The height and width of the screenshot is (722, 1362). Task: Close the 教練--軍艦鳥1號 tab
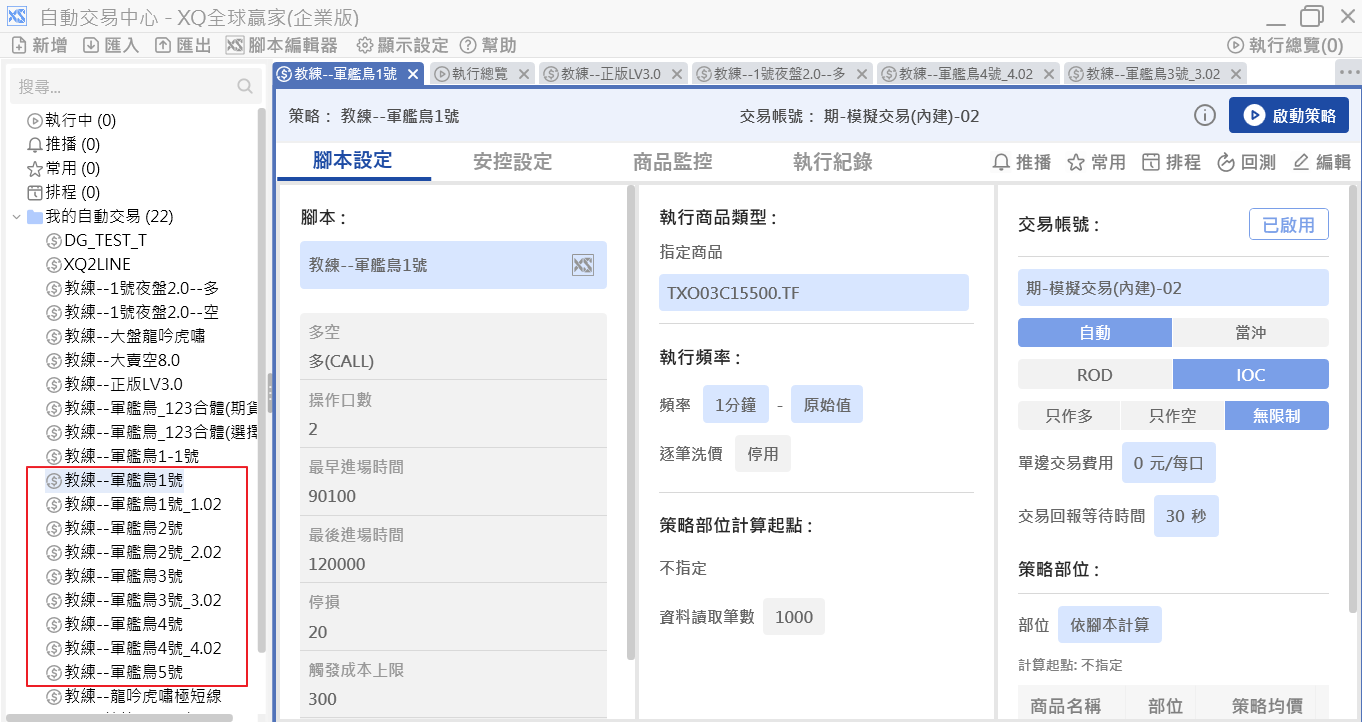412,74
